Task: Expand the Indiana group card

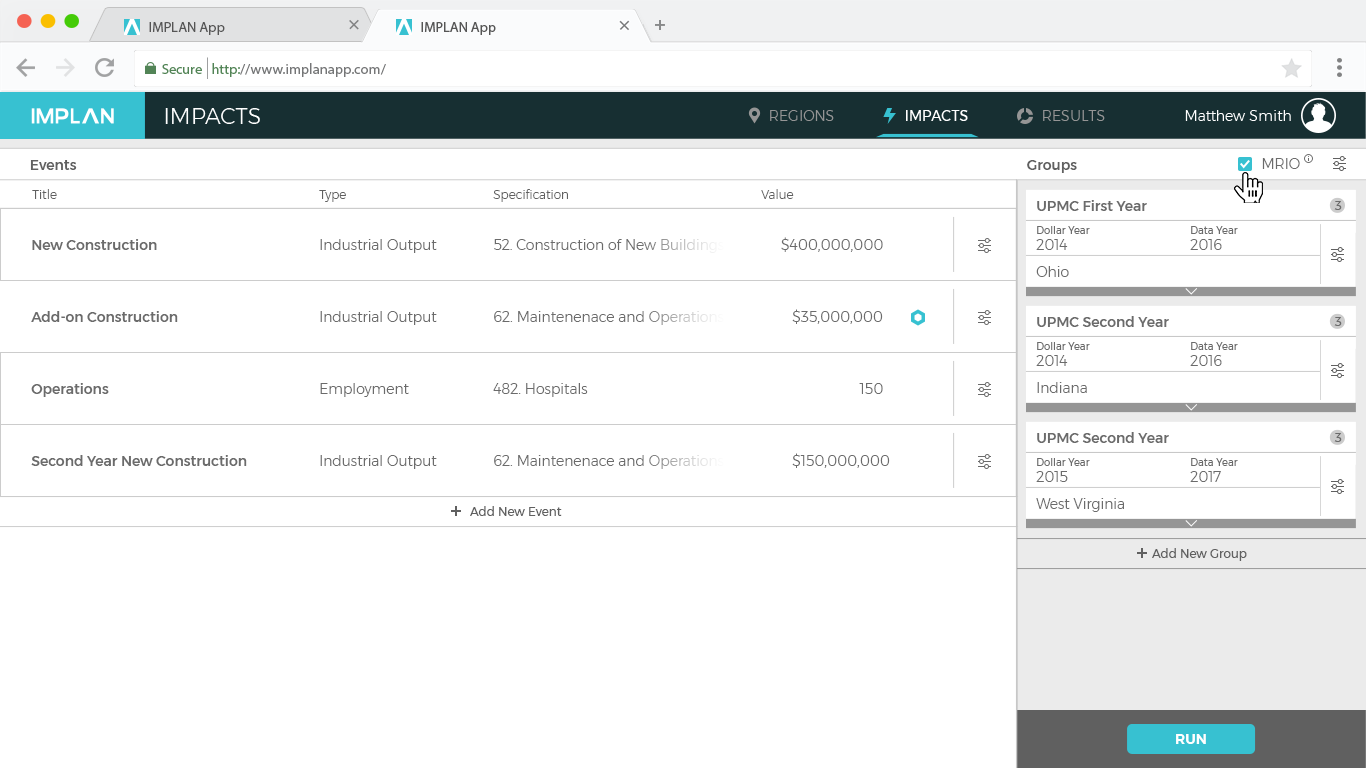Action: pos(1191,408)
